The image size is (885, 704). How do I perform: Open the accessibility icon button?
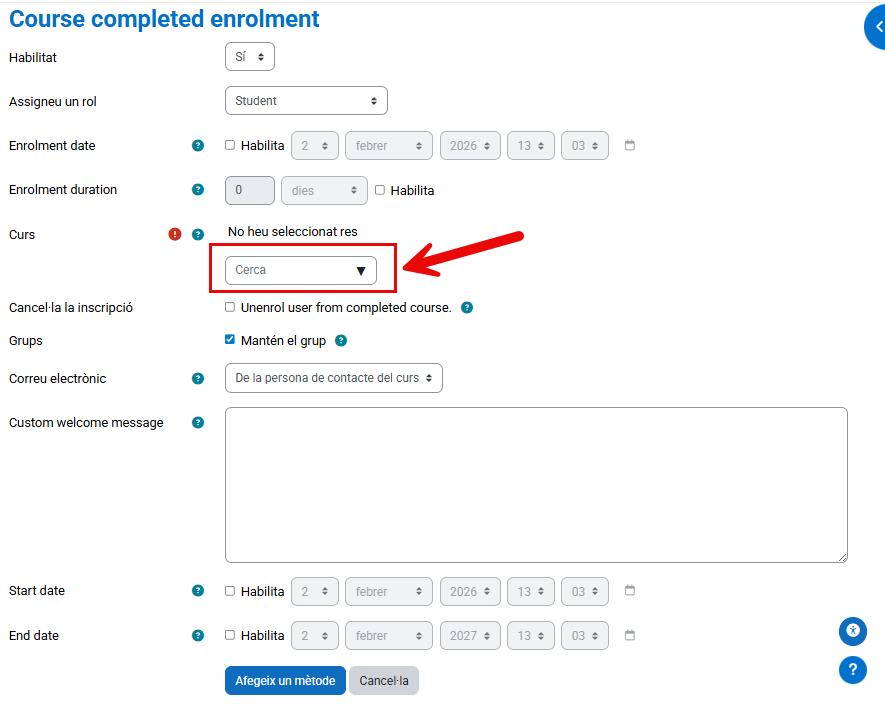(x=852, y=630)
